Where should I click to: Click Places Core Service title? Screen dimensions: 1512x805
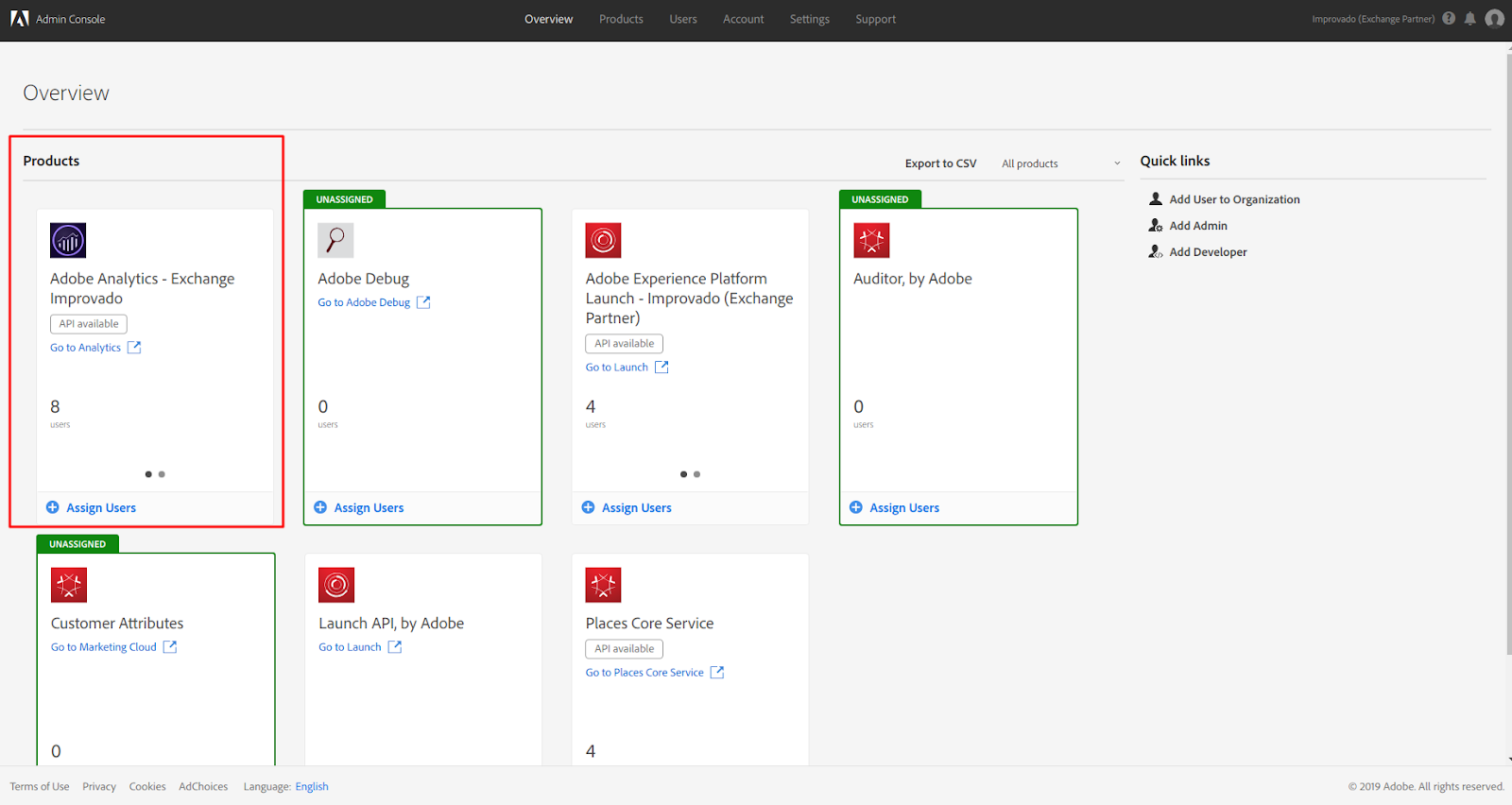click(x=649, y=624)
